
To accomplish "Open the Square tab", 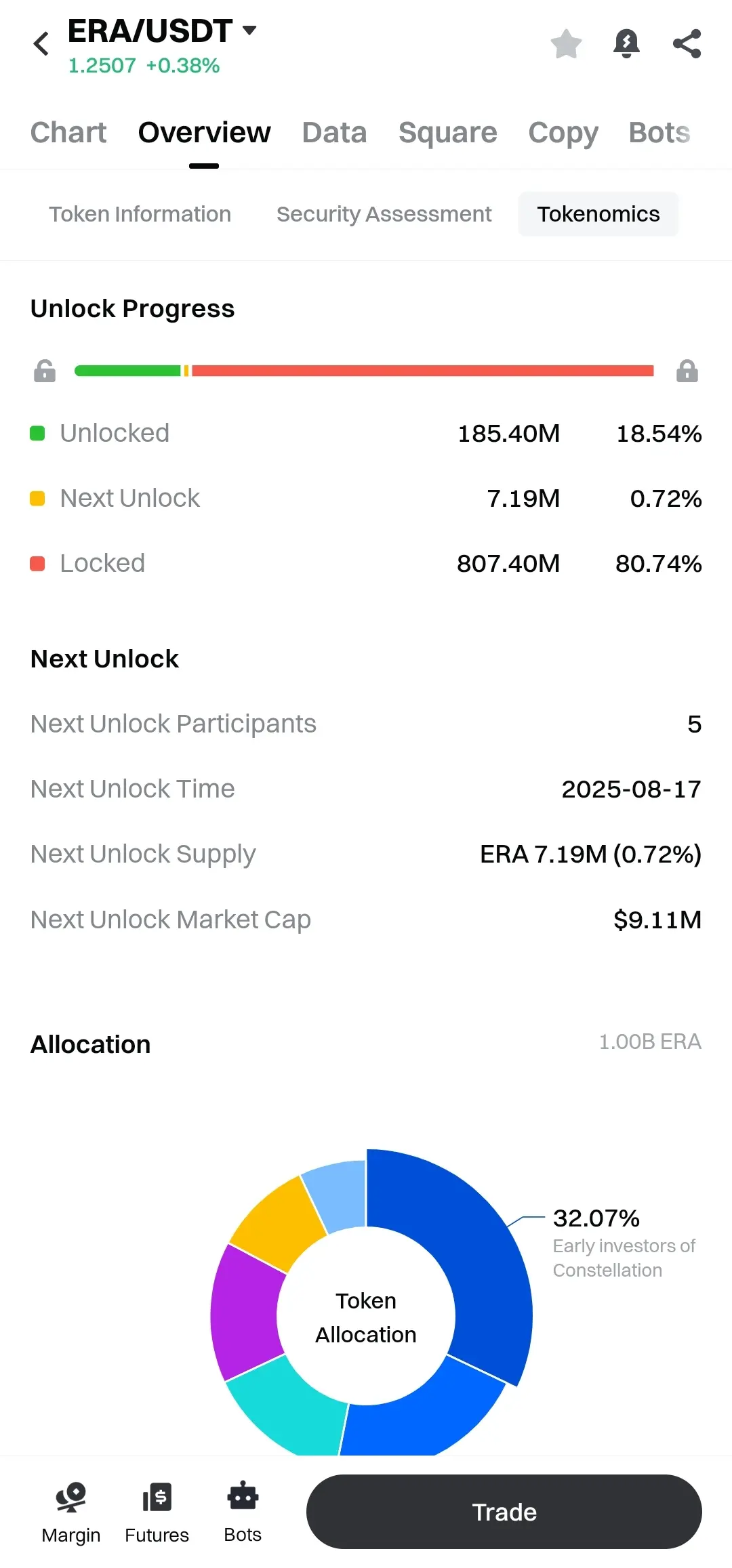I will click(x=448, y=132).
